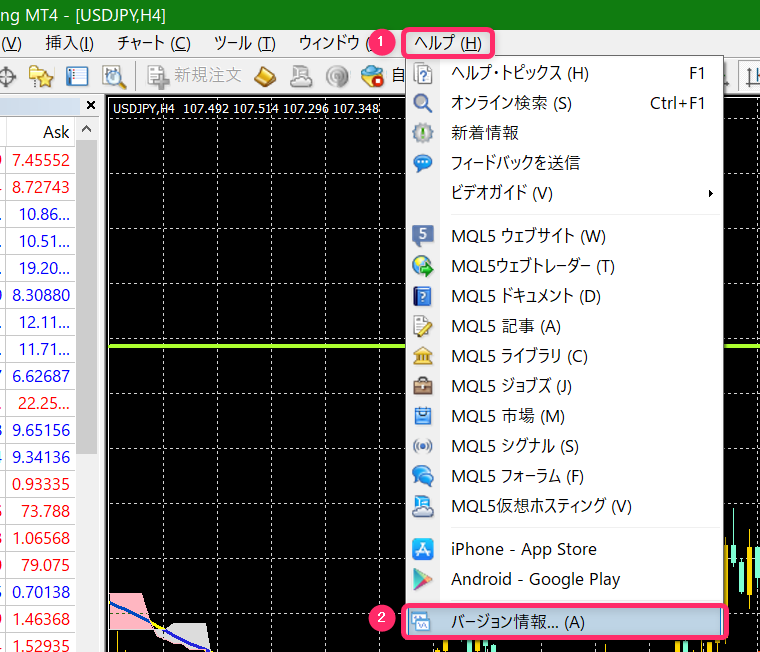Image resolution: width=760 pixels, height=652 pixels.
Task: Open the チャート (C) menu
Action: tap(154, 44)
